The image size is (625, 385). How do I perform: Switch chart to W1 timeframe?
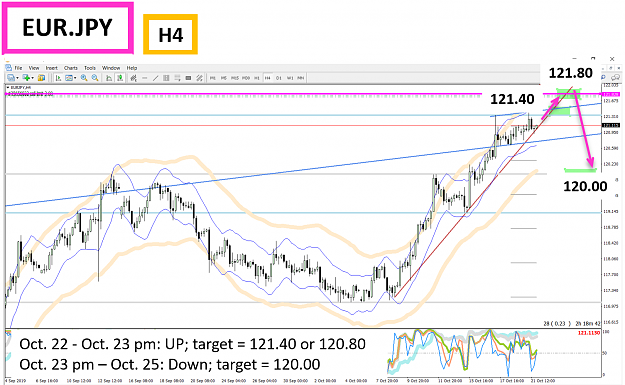290,78
